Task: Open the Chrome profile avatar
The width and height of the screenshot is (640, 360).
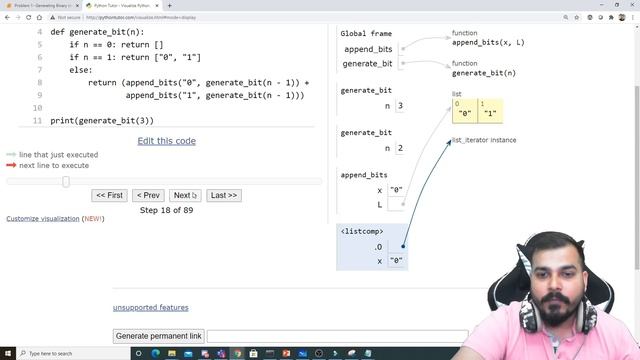Action: coord(622,18)
